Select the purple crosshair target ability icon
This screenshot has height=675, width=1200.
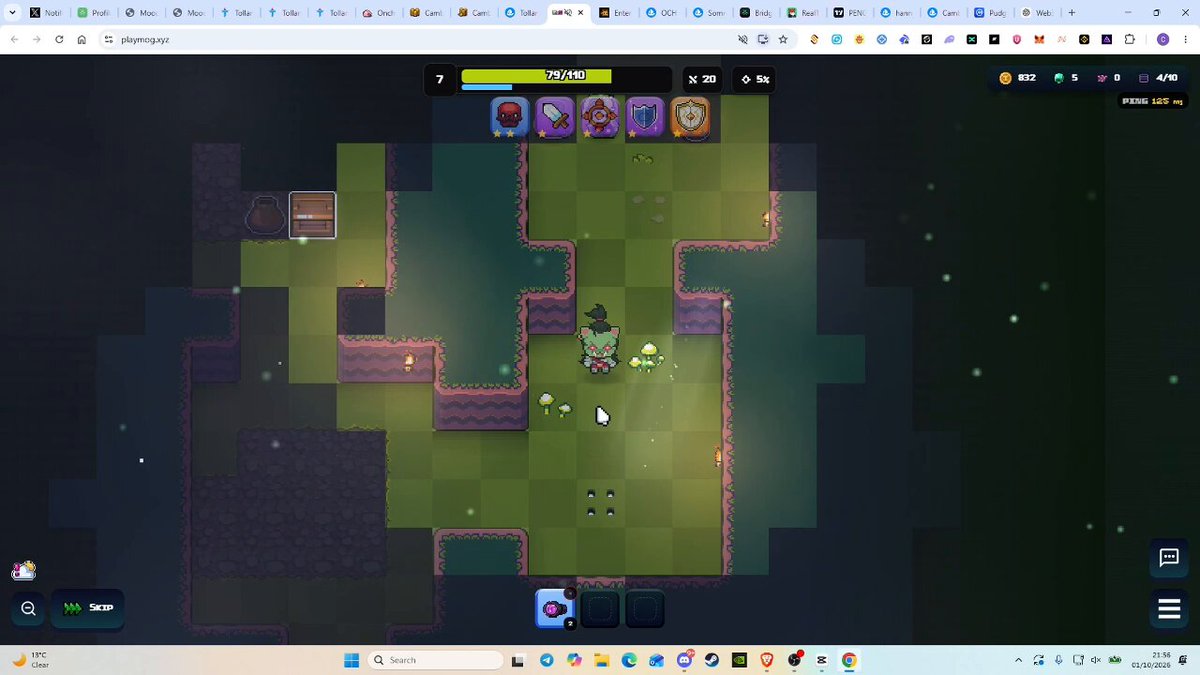click(600, 117)
